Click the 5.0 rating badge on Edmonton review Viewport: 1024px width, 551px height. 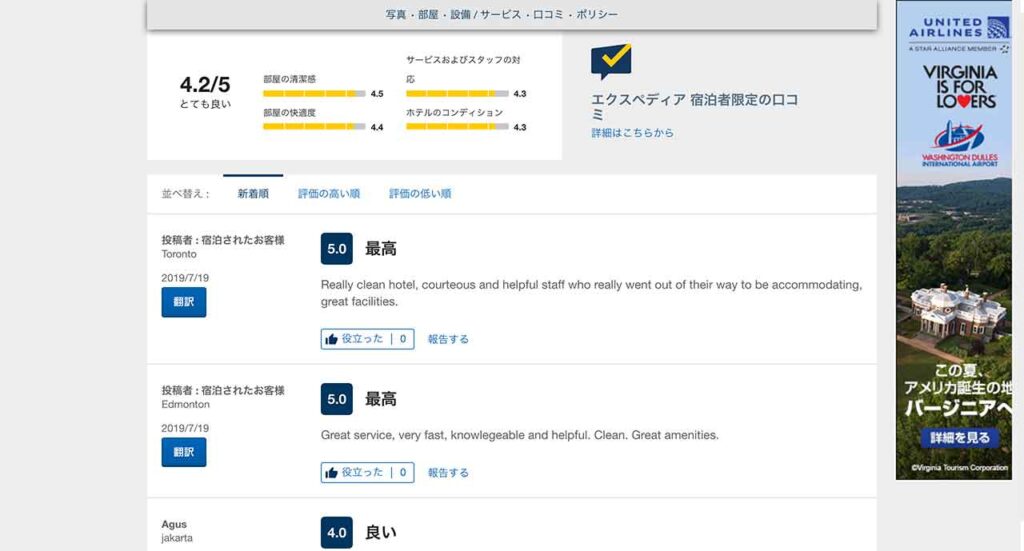pyautogui.click(x=337, y=399)
